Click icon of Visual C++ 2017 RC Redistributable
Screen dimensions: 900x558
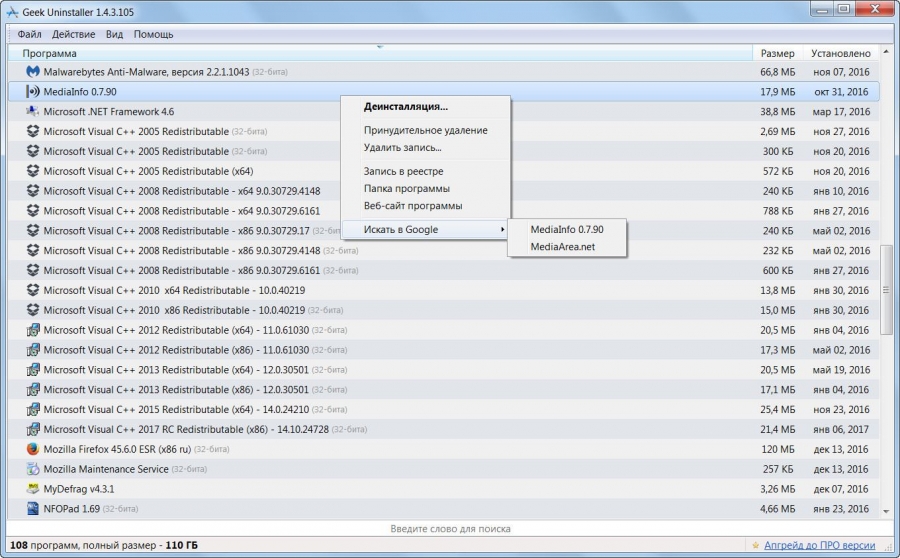(x=33, y=429)
